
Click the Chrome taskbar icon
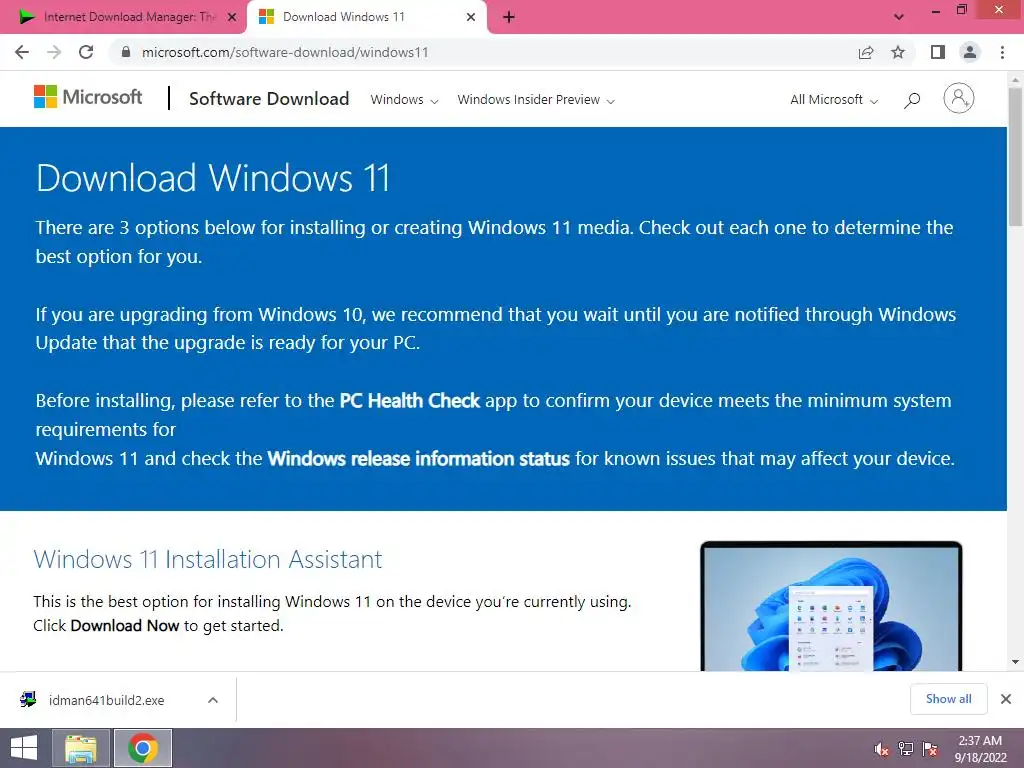(x=143, y=748)
